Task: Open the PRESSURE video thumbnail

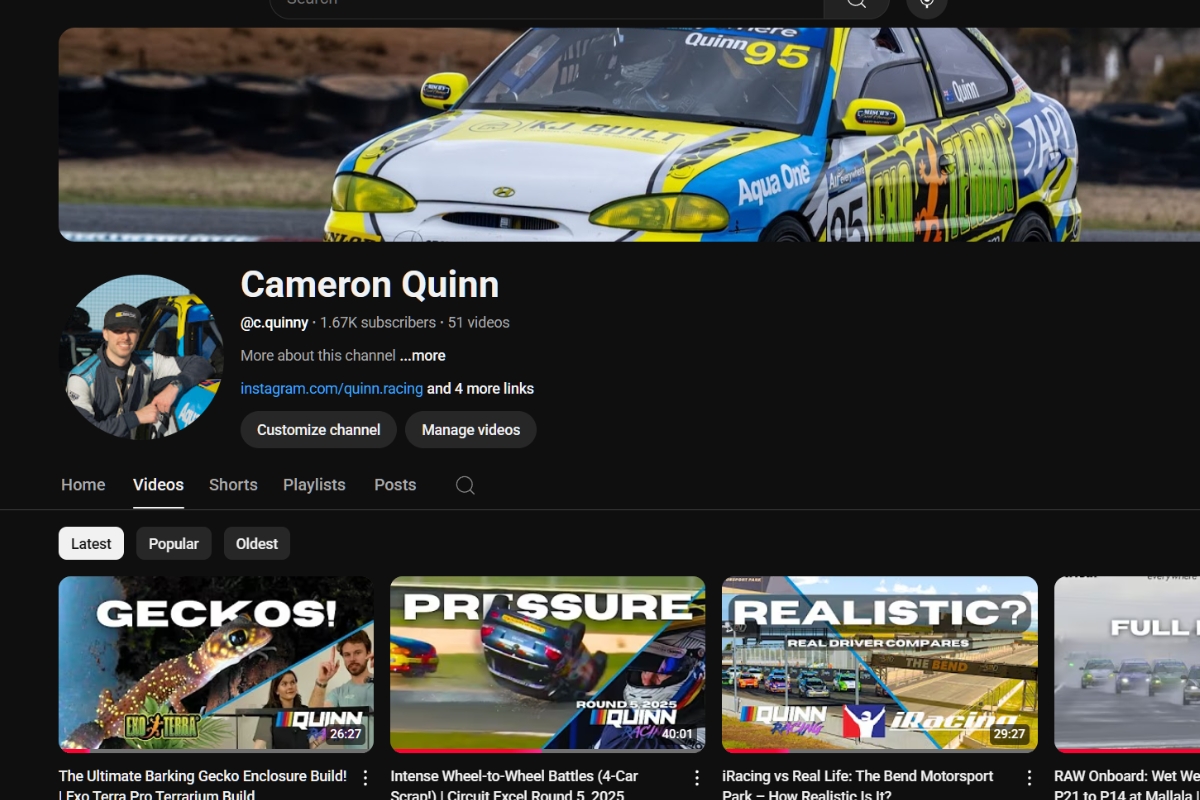Action: (x=548, y=664)
